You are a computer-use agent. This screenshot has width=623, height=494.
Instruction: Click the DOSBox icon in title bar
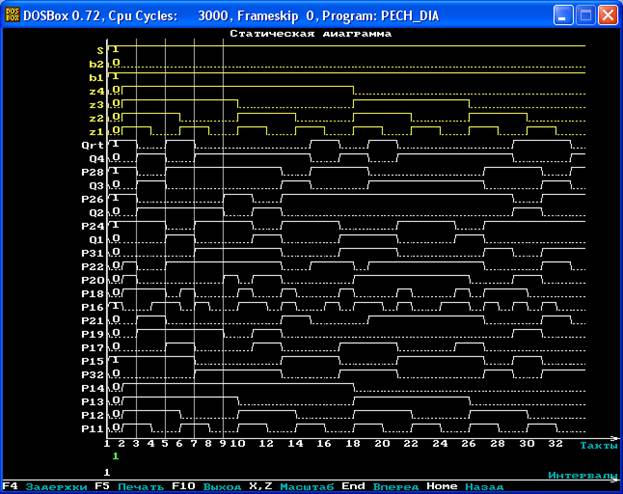[12, 14]
